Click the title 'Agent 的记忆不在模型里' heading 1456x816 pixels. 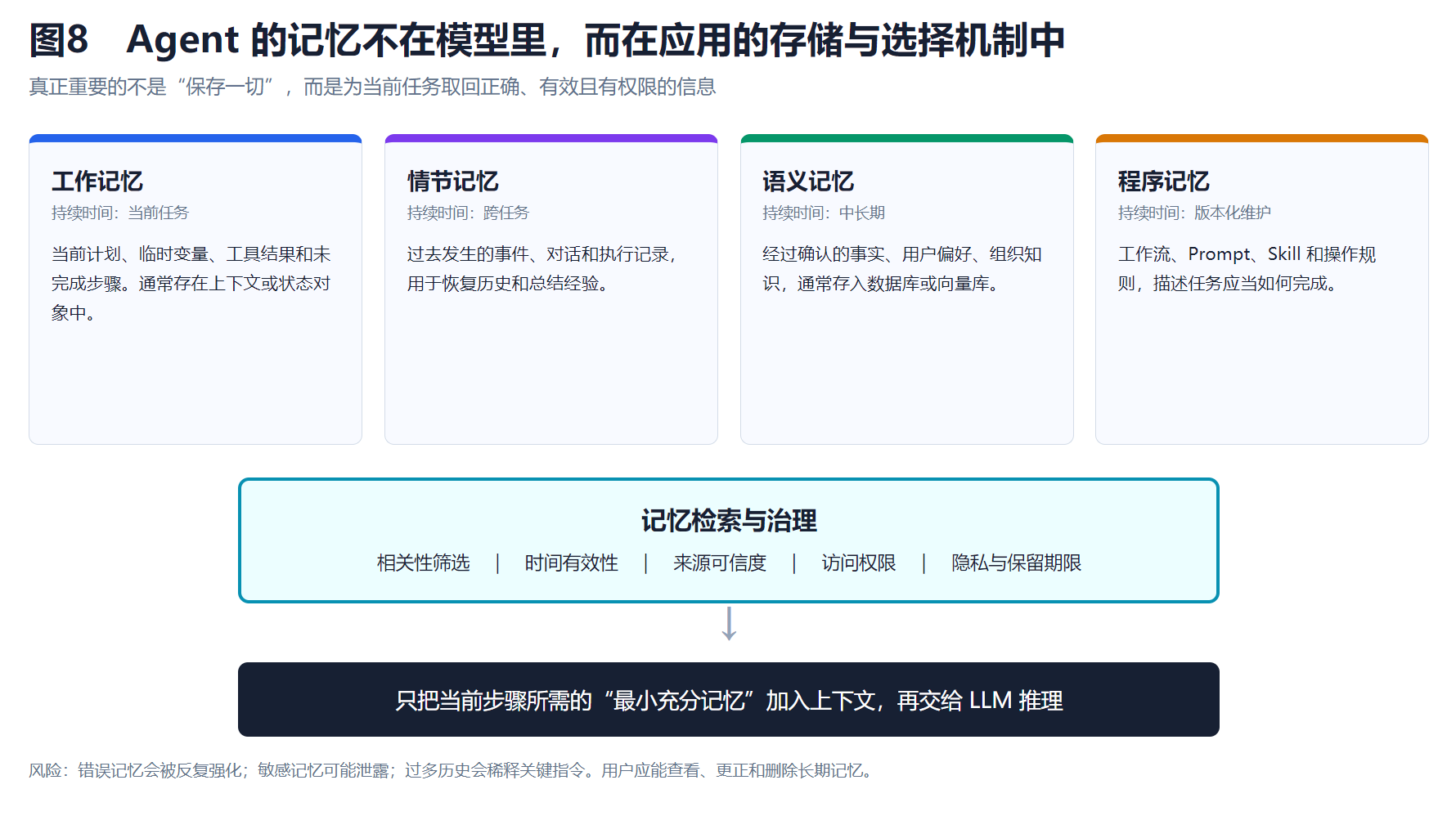click(x=546, y=40)
